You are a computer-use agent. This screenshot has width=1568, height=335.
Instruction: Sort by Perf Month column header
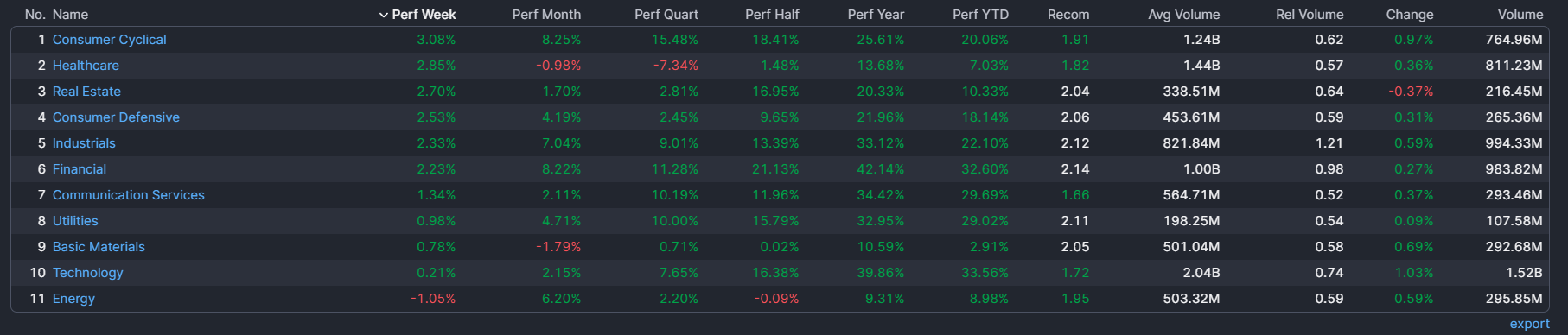[546, 15]
